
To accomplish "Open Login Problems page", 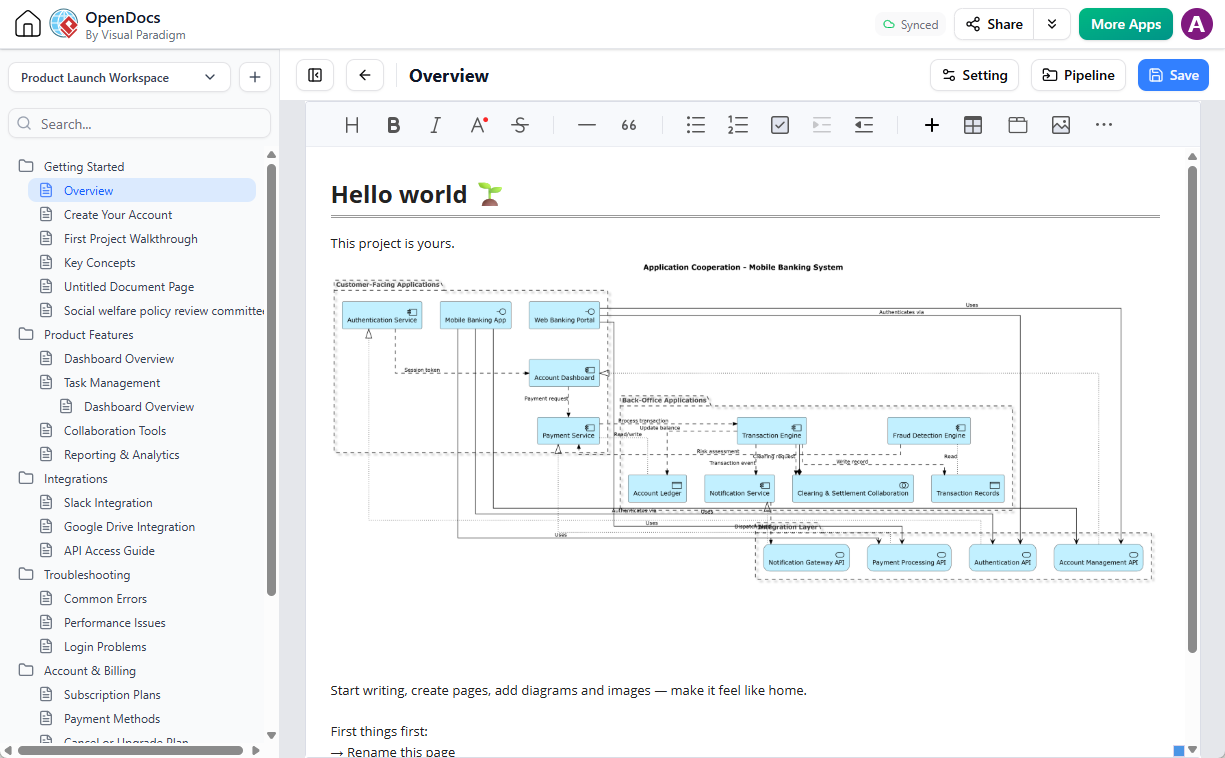I will (105, 647).
